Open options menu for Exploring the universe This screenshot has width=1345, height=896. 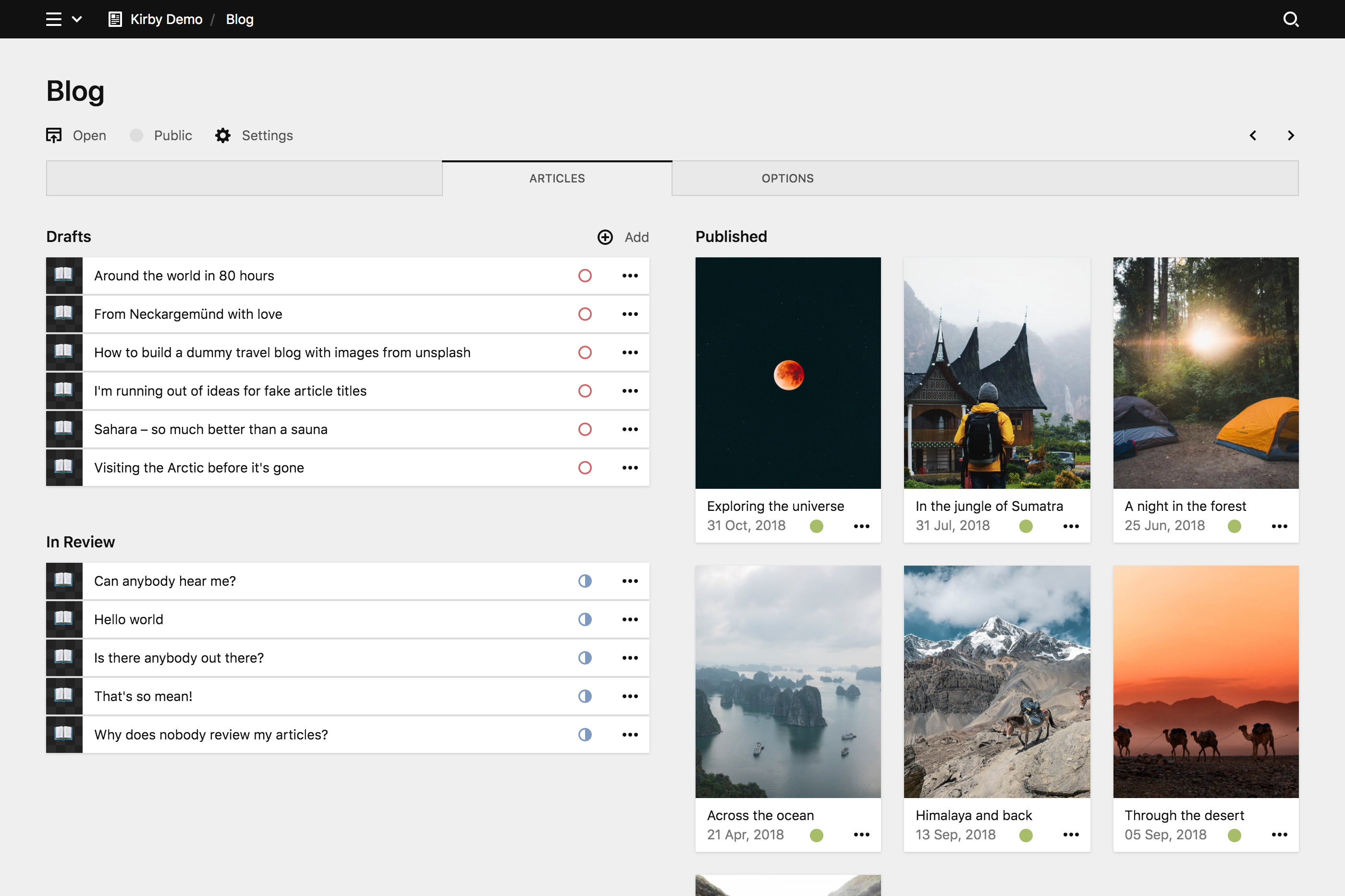(x=861, y=526)
